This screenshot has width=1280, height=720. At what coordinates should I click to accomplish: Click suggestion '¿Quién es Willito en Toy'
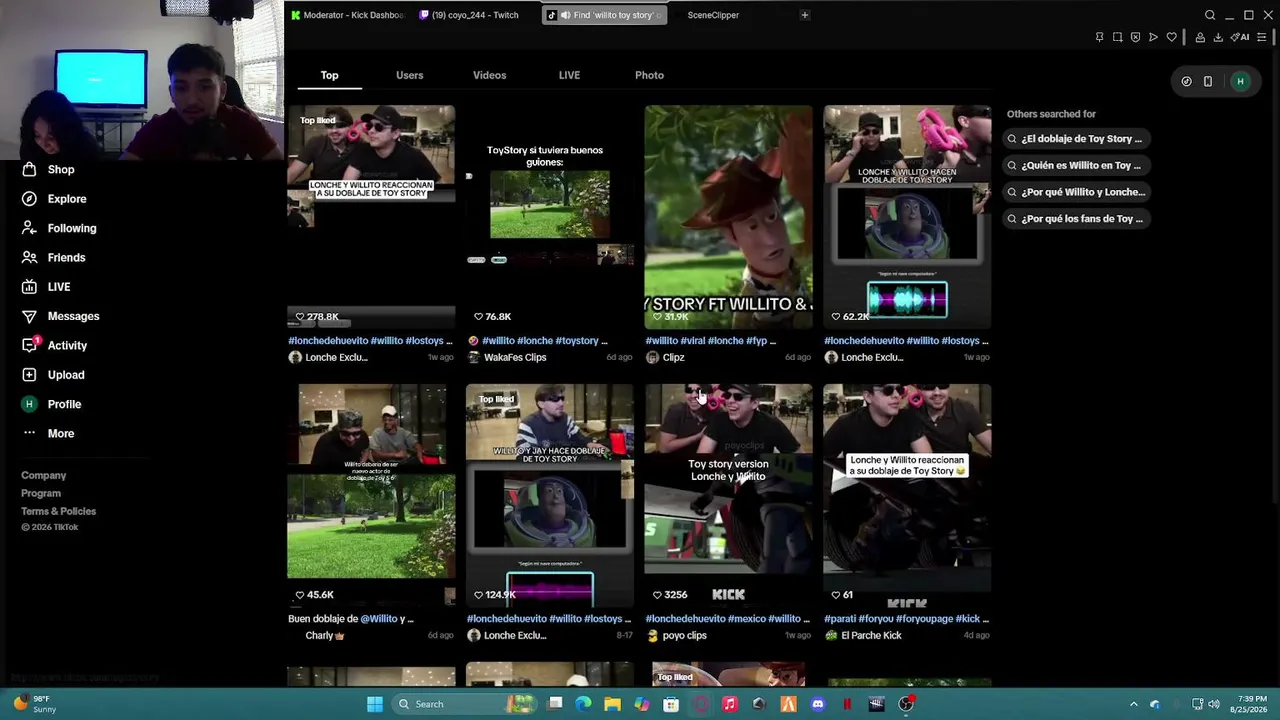point(1075,165)
